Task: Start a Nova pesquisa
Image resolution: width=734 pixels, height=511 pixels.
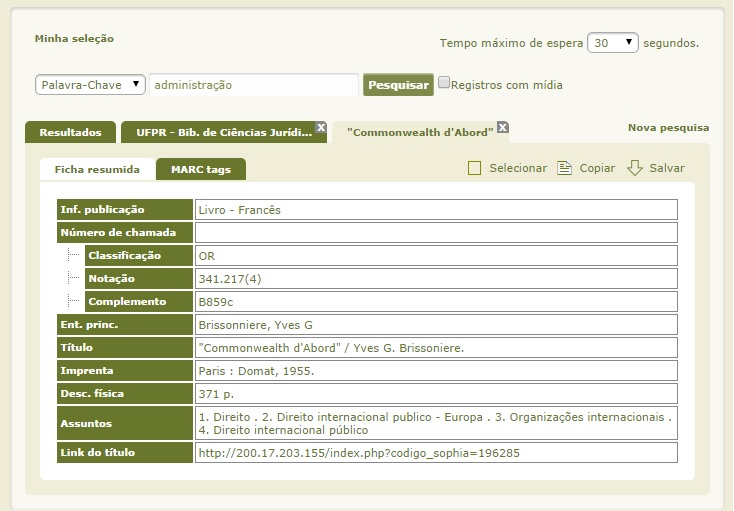Action: pyautogui.click(x=668, y=128)
